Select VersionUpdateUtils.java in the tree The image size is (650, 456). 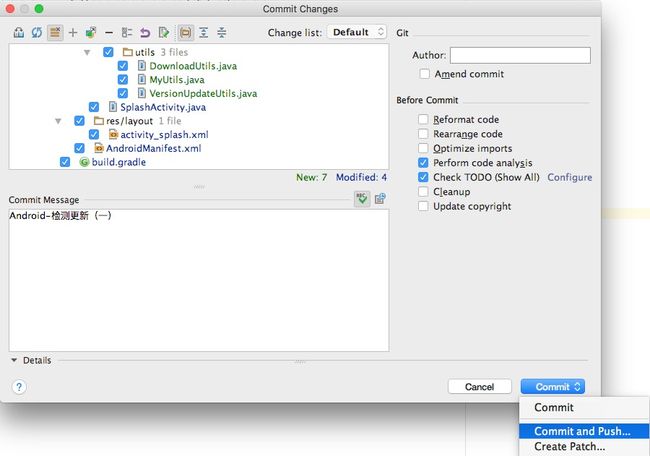[203, 93]
